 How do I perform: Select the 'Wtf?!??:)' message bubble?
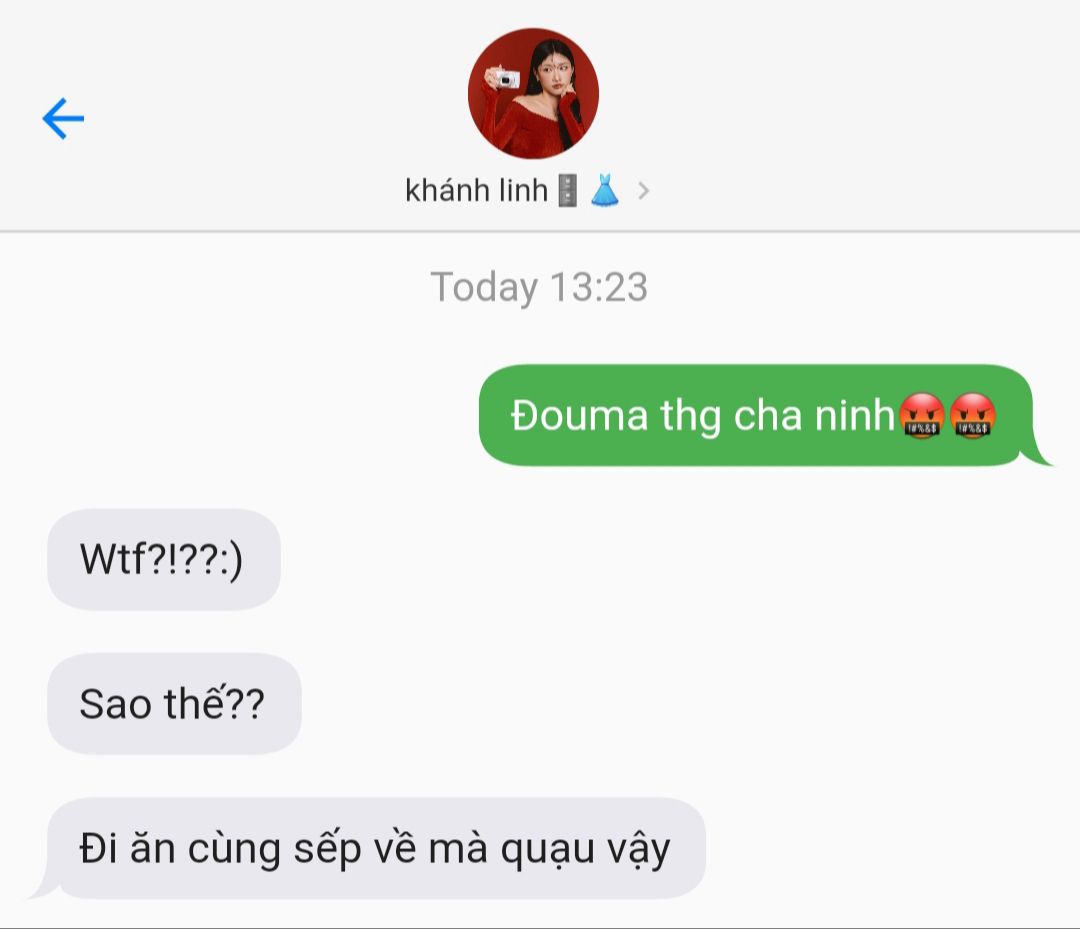[x=164, y=559]
